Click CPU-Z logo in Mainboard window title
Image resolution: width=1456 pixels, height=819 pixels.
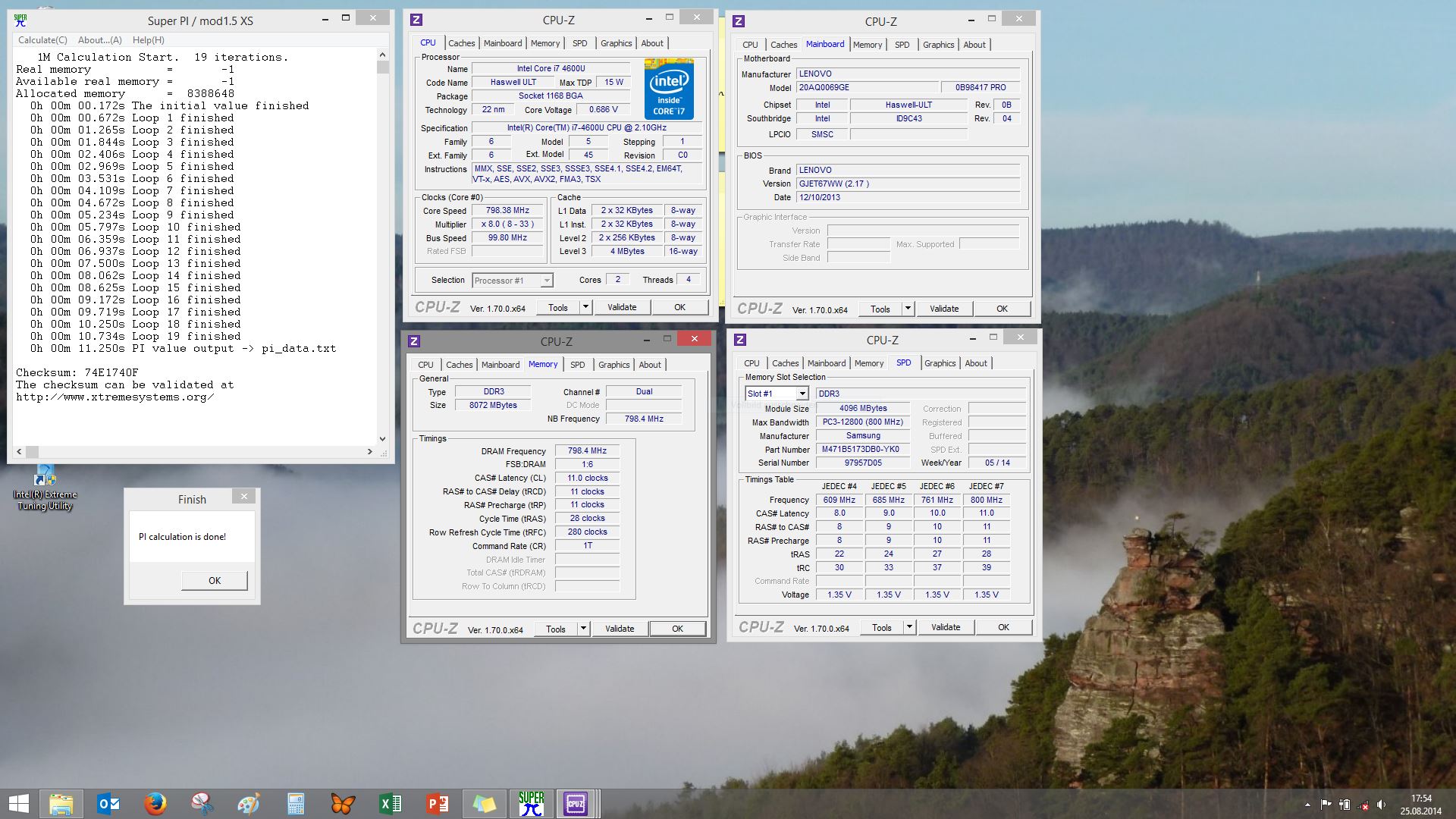click(739, 21)
